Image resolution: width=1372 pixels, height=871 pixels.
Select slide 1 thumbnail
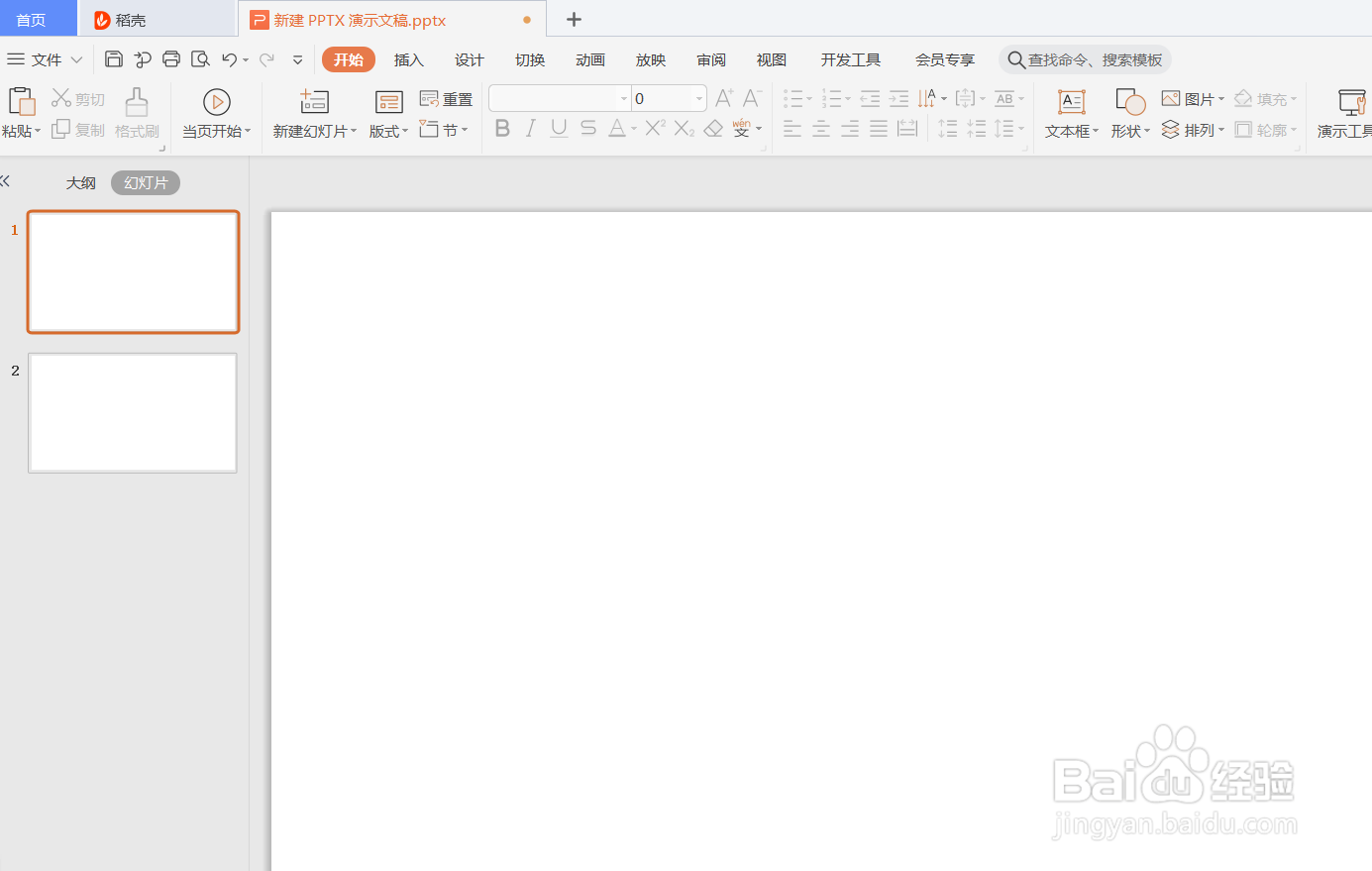coord(133,272)
